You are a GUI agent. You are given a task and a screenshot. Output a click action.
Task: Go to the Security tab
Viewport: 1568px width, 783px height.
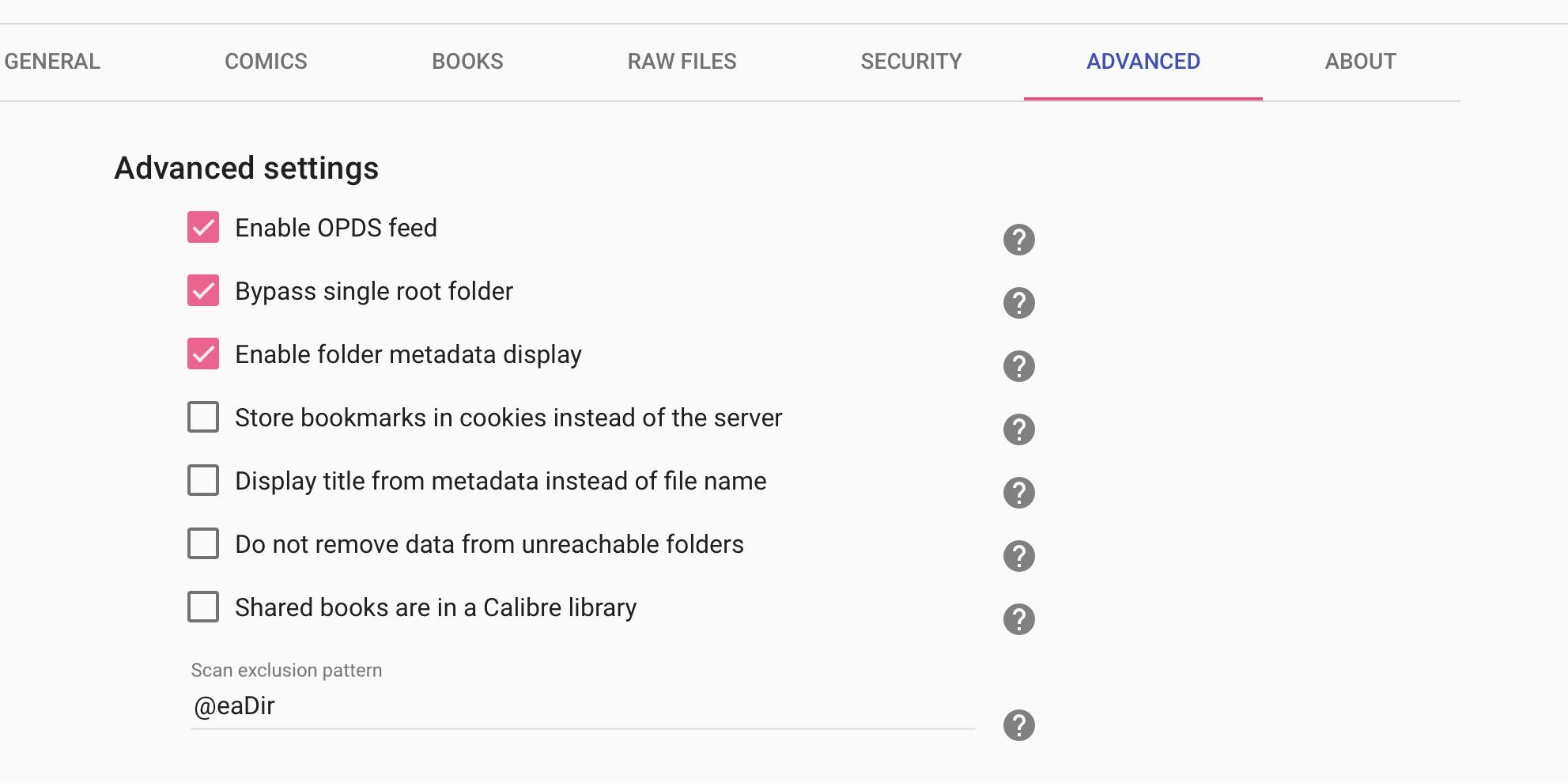coord(911,62)
